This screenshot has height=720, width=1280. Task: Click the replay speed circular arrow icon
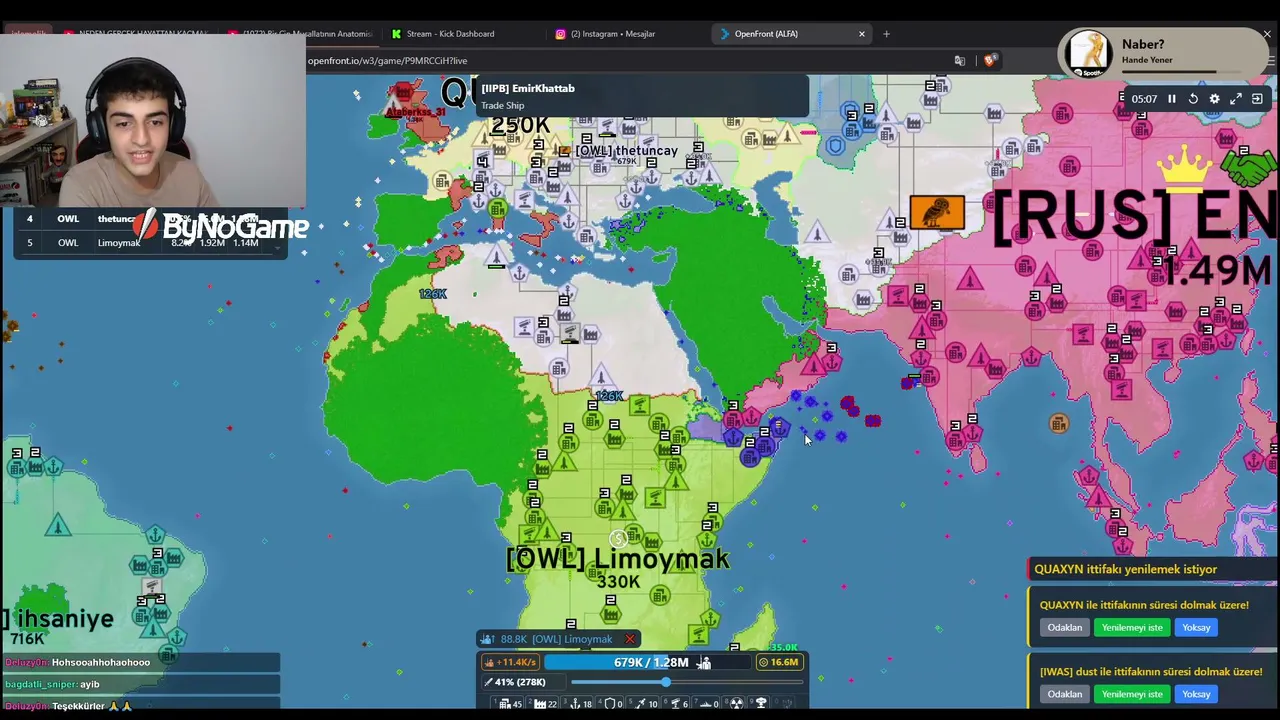pos(1193,99)
